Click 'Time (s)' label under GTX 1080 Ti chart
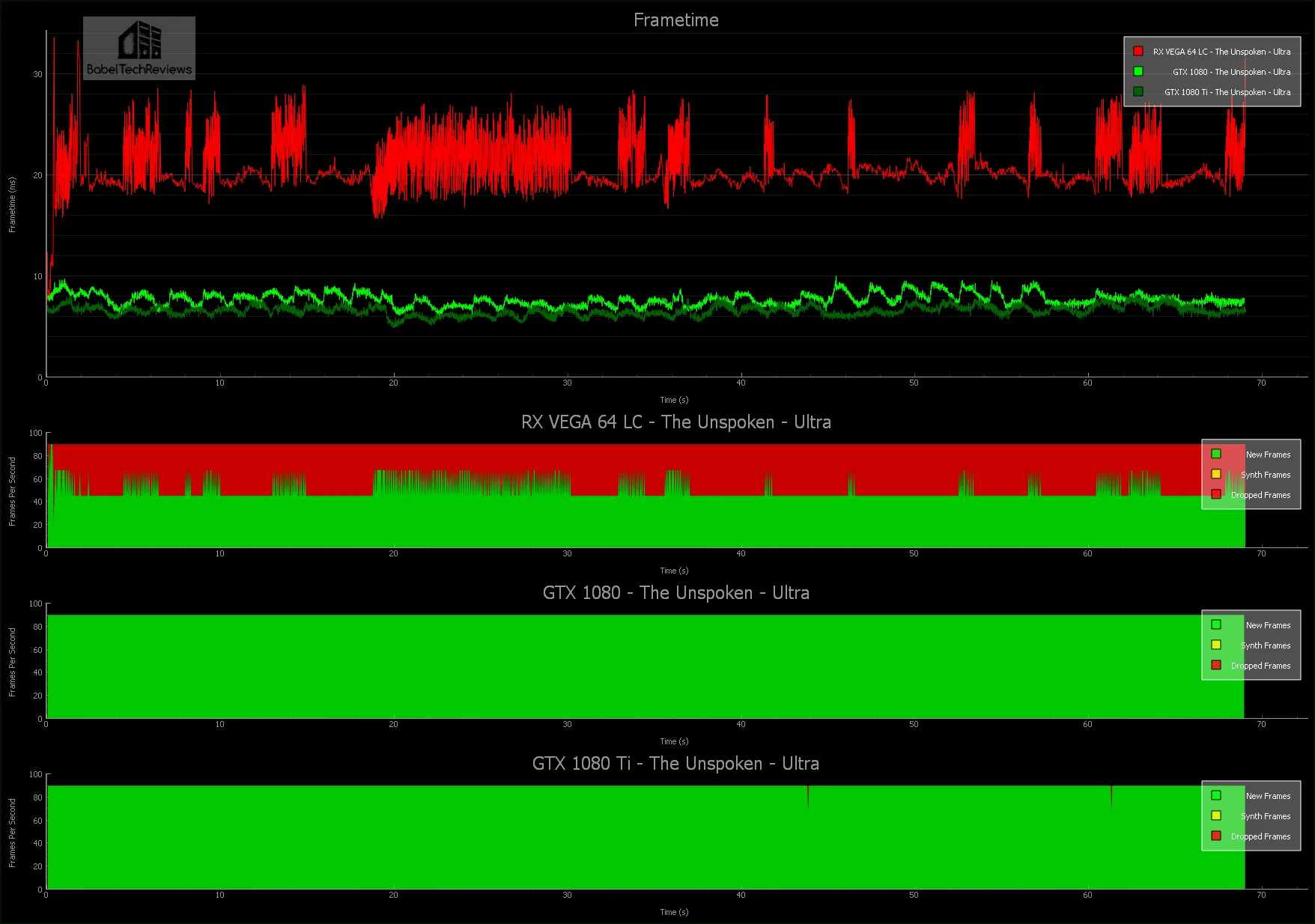1315x924 pixels. (674, 912)
